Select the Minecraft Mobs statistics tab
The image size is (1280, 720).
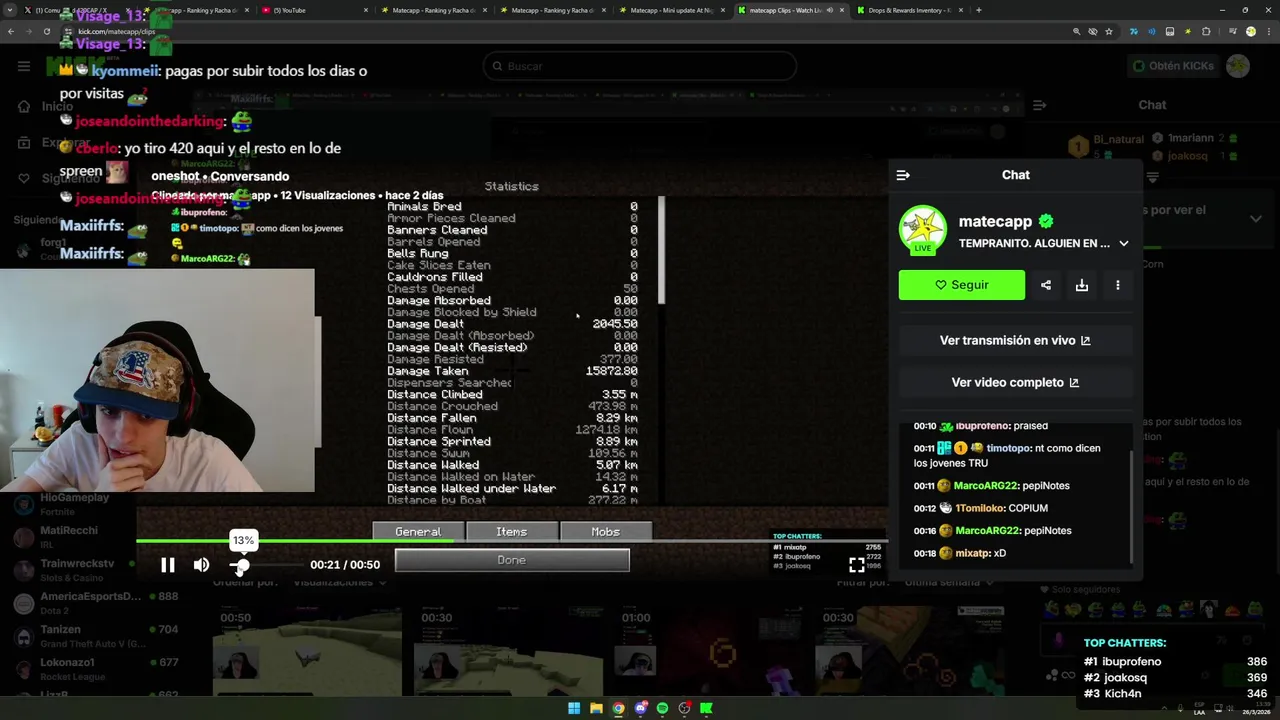(605, 532)
